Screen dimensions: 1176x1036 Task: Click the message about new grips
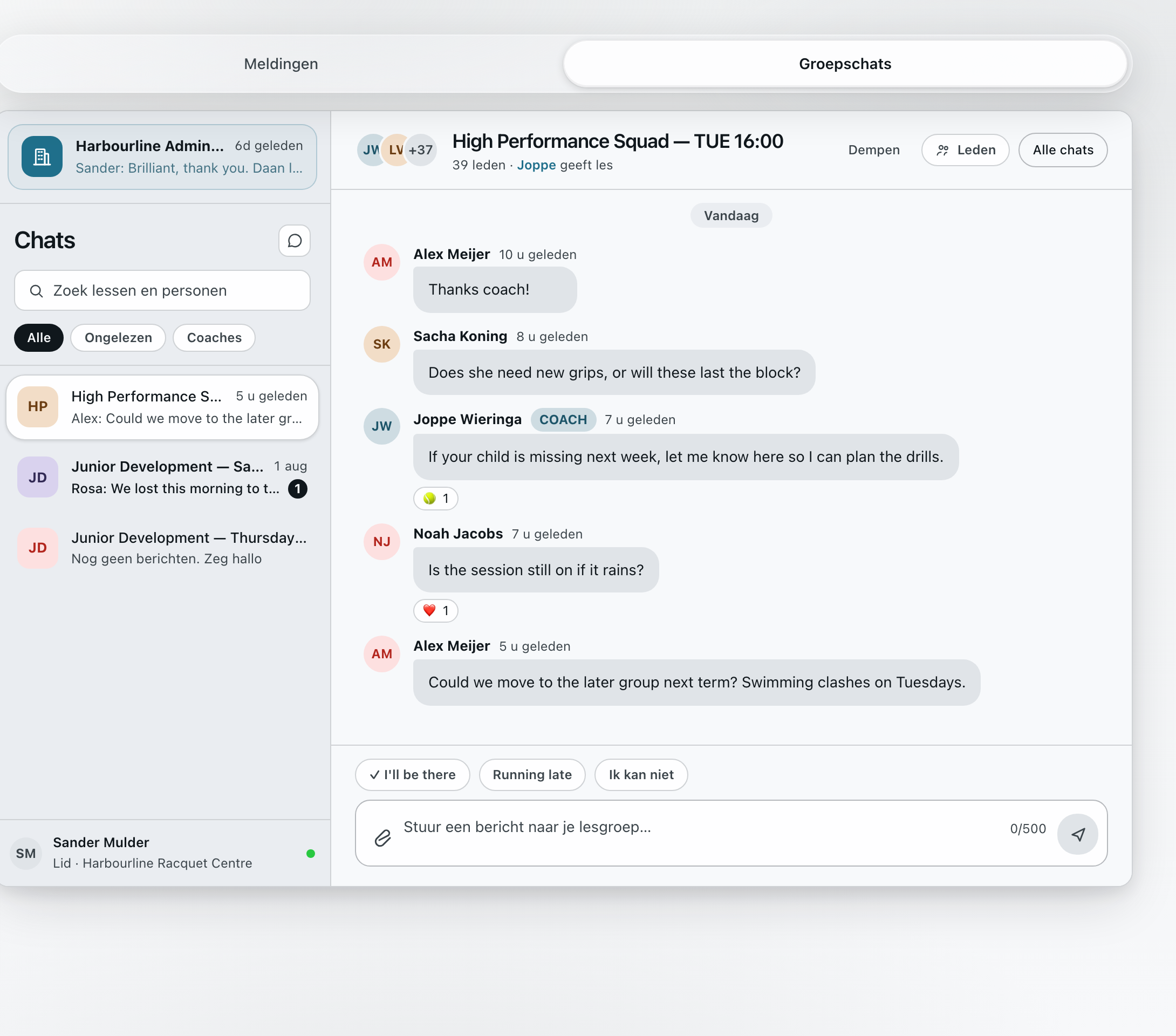(614, 372)
